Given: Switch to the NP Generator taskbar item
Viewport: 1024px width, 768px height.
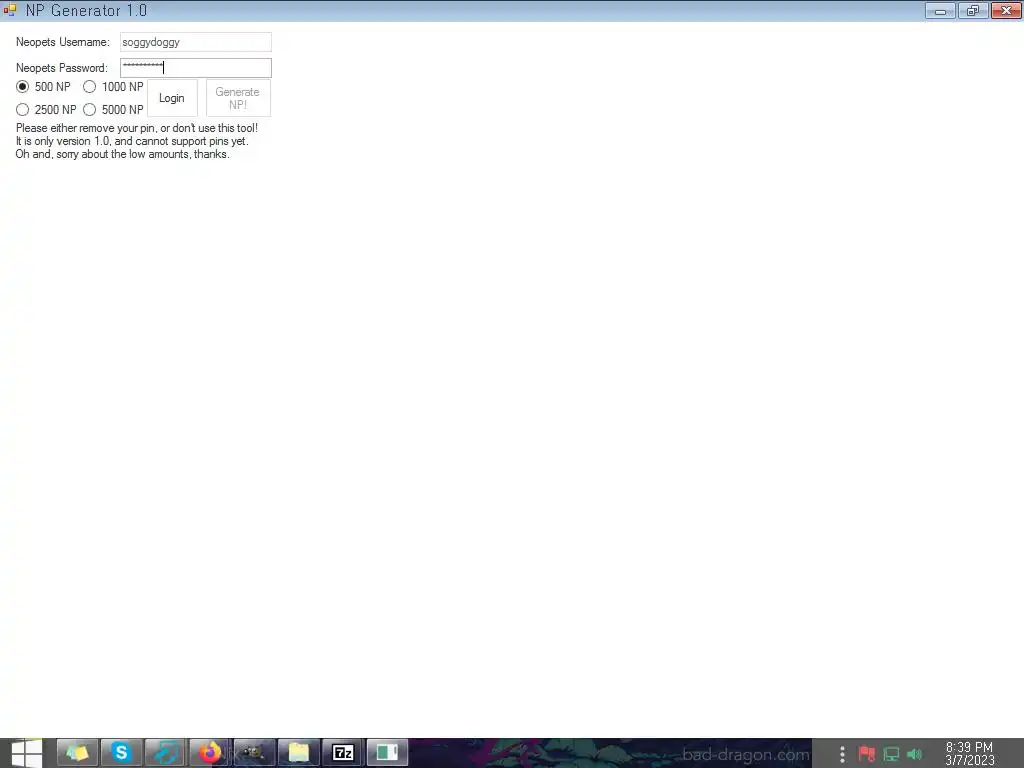Looking at the screenshot, I should [387, 753].
